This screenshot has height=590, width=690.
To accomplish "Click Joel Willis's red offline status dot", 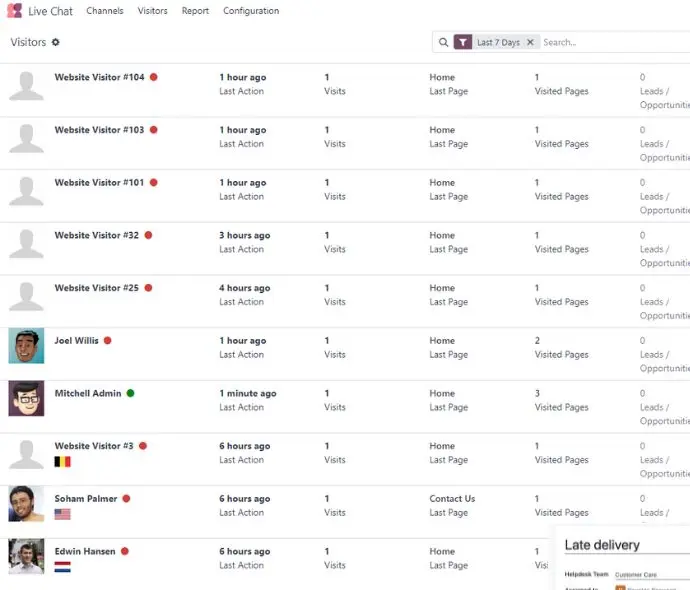I will click(107, 341).
